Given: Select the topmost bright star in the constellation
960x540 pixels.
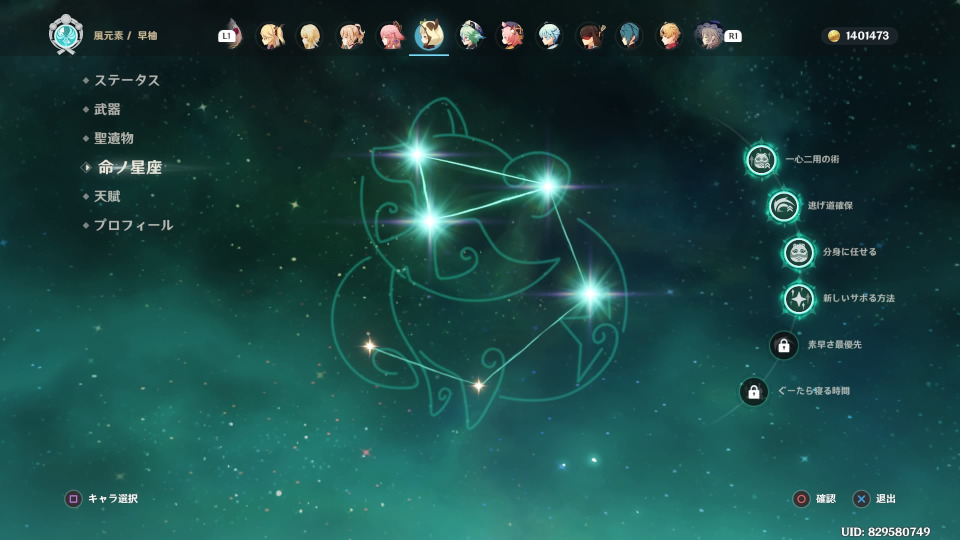Looking at the screenshot, I should click(417, 154).
